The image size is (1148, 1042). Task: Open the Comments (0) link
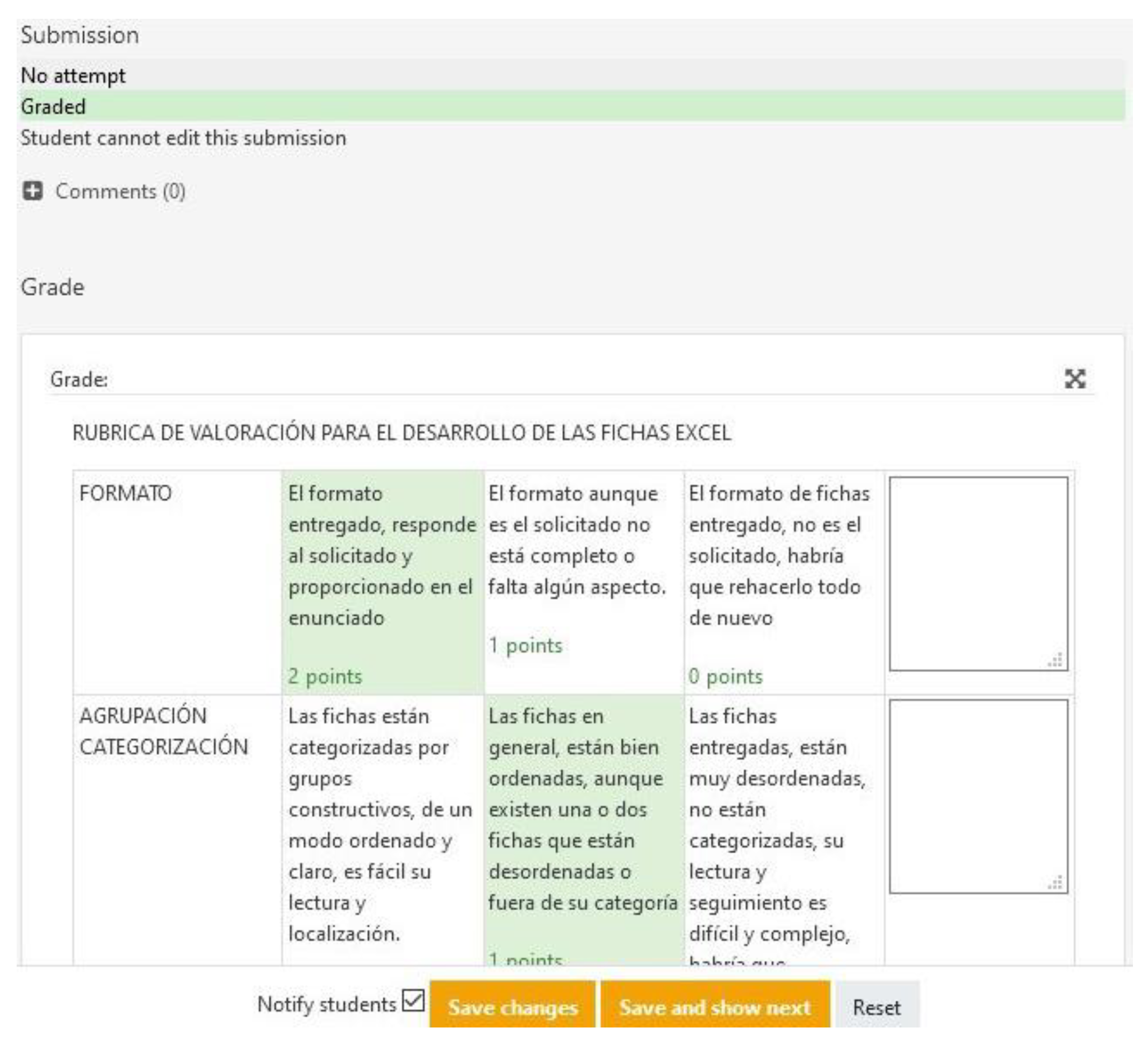120,191
